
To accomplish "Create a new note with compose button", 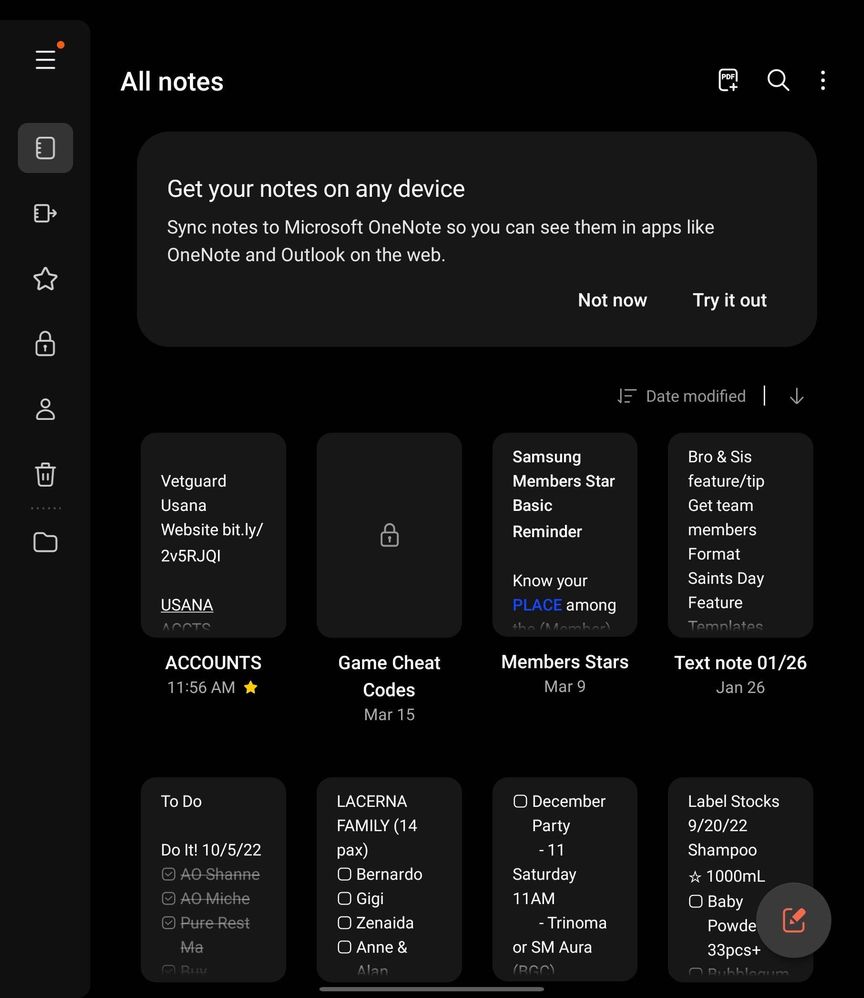I will pos(794,920).
